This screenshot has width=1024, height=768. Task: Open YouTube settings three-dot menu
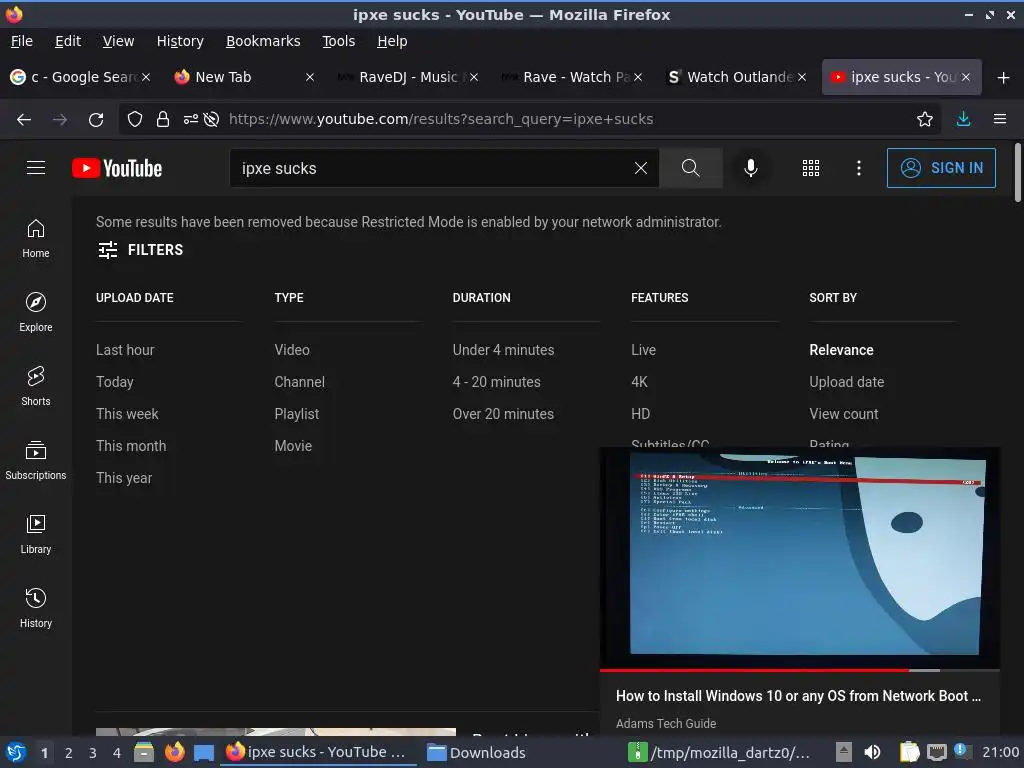859,168
